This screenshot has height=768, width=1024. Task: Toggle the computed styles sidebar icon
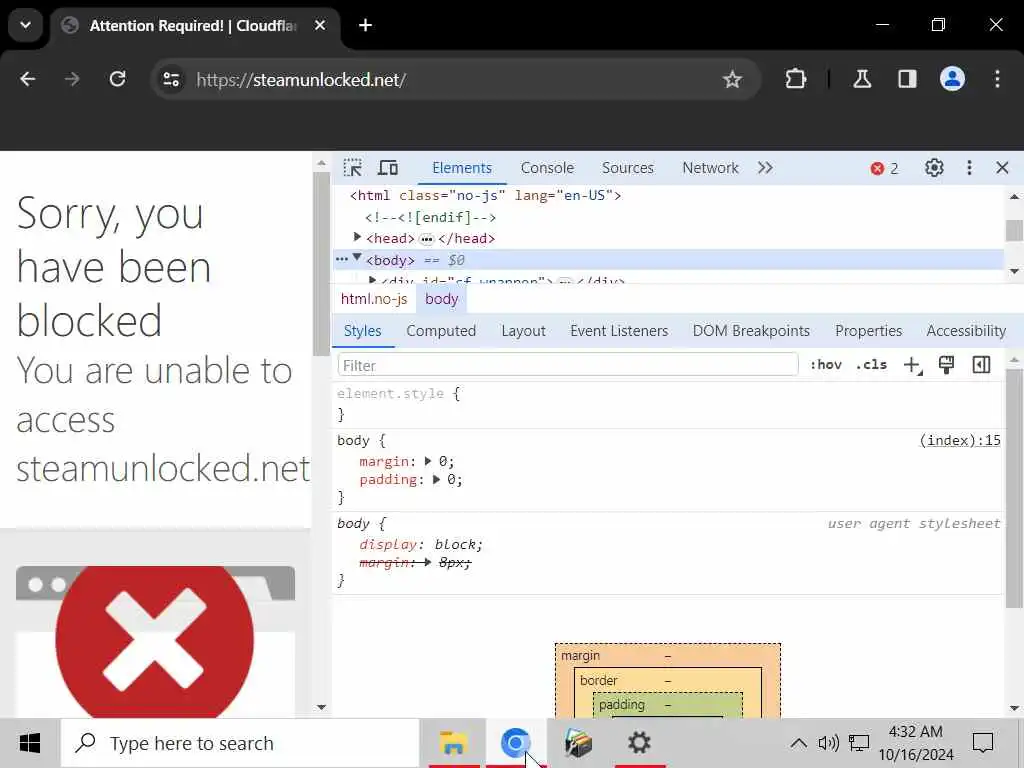[x=981, y=364]
